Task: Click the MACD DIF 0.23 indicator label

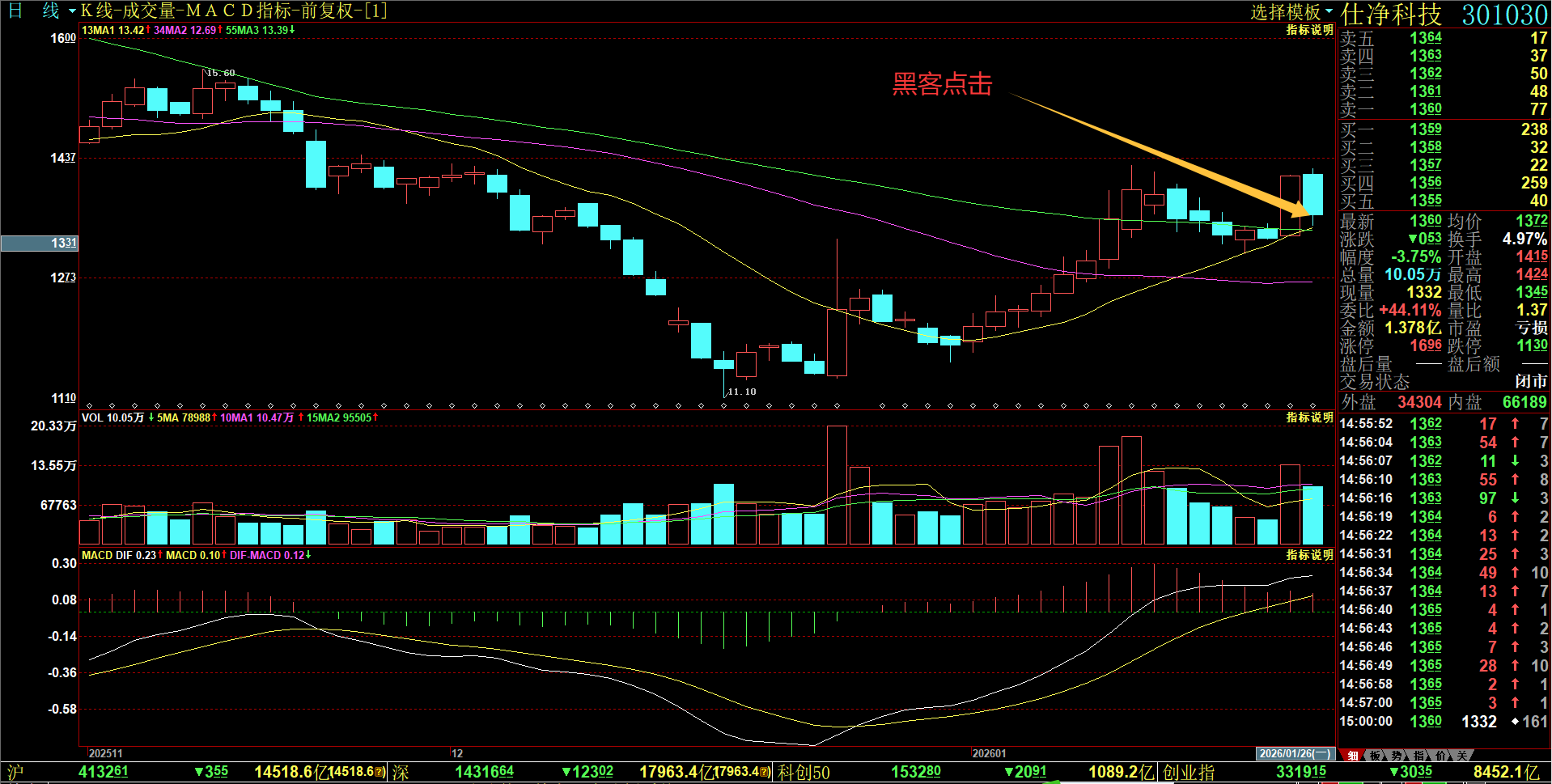Action: [121, 555]
